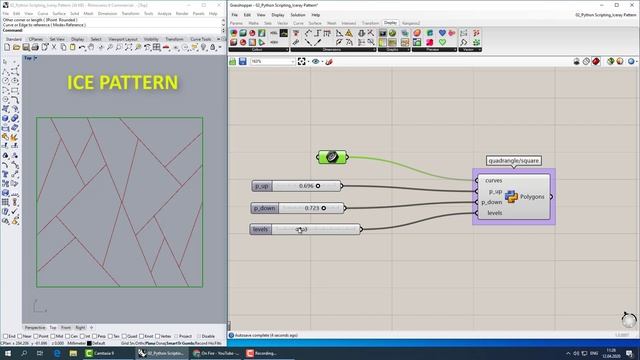Click the light bulb icon in Rhino toolbar

coord(204,47)
